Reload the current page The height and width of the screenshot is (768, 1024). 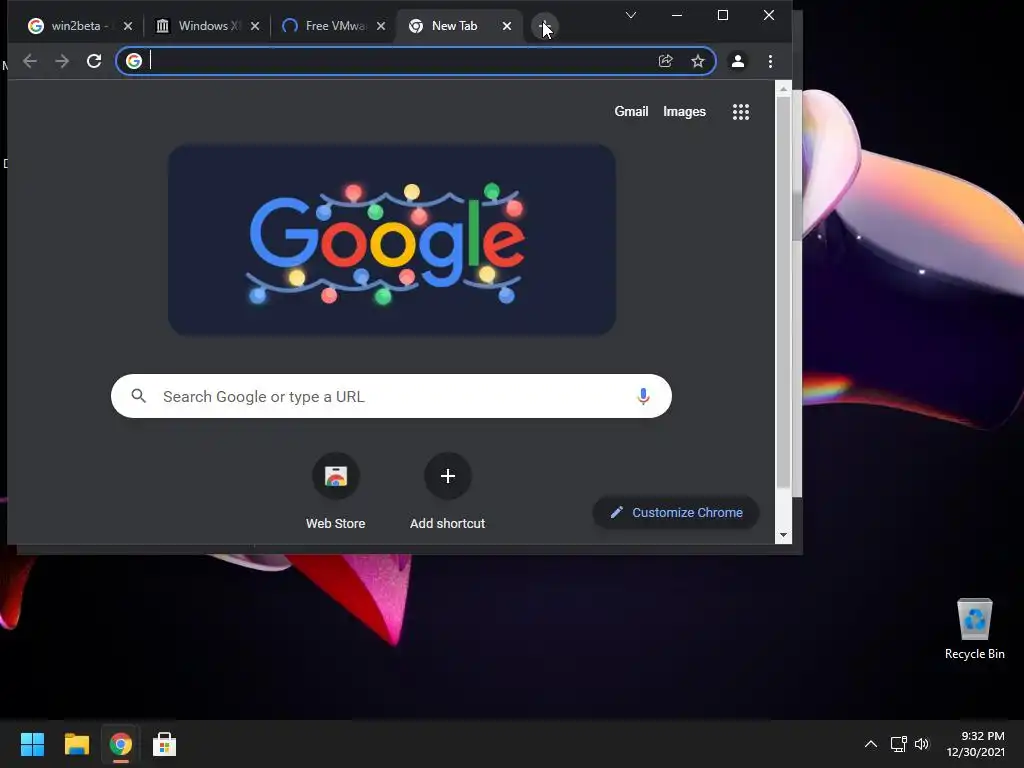[x=94, y=61]
